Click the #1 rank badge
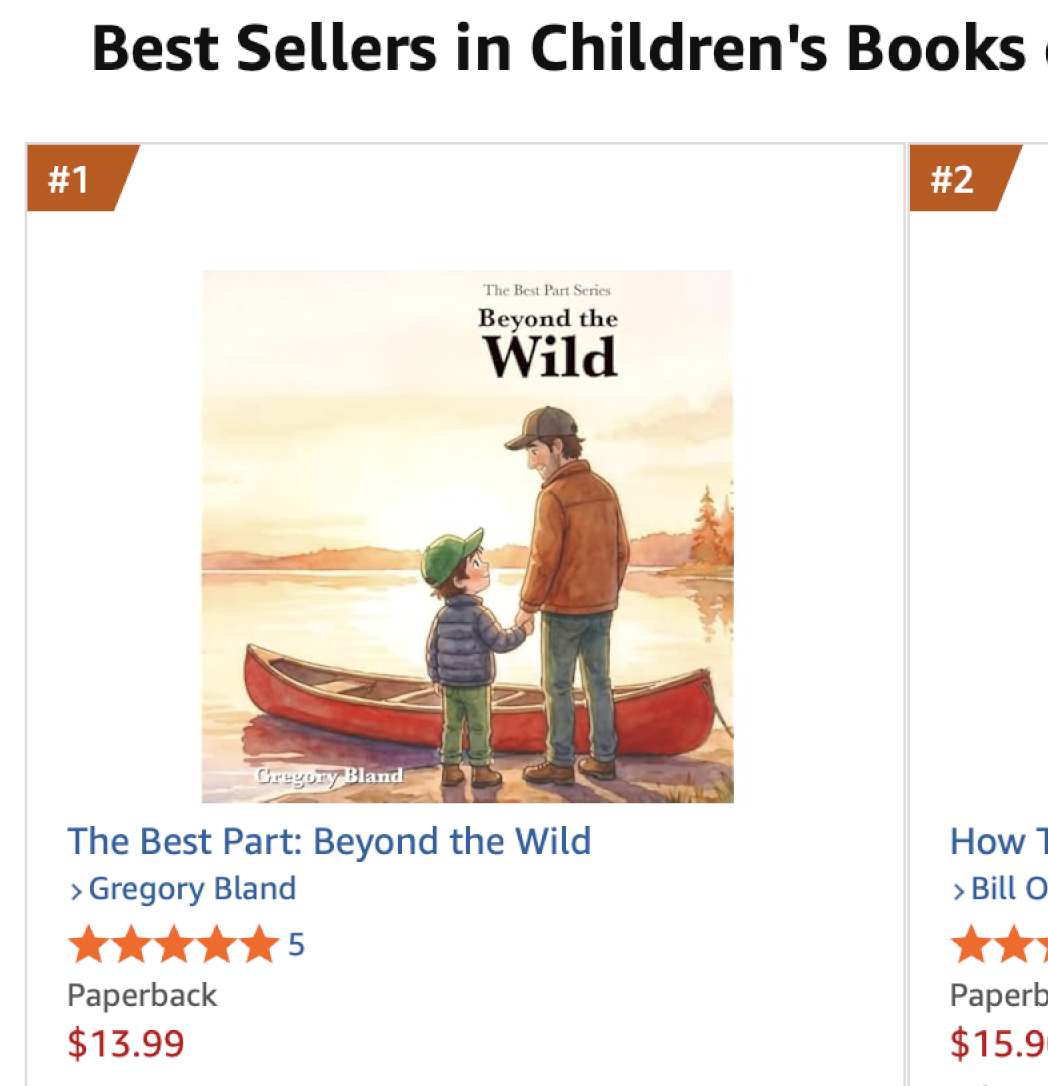1048x1086 pixels. pyautogui.click(x=70, y=179)
